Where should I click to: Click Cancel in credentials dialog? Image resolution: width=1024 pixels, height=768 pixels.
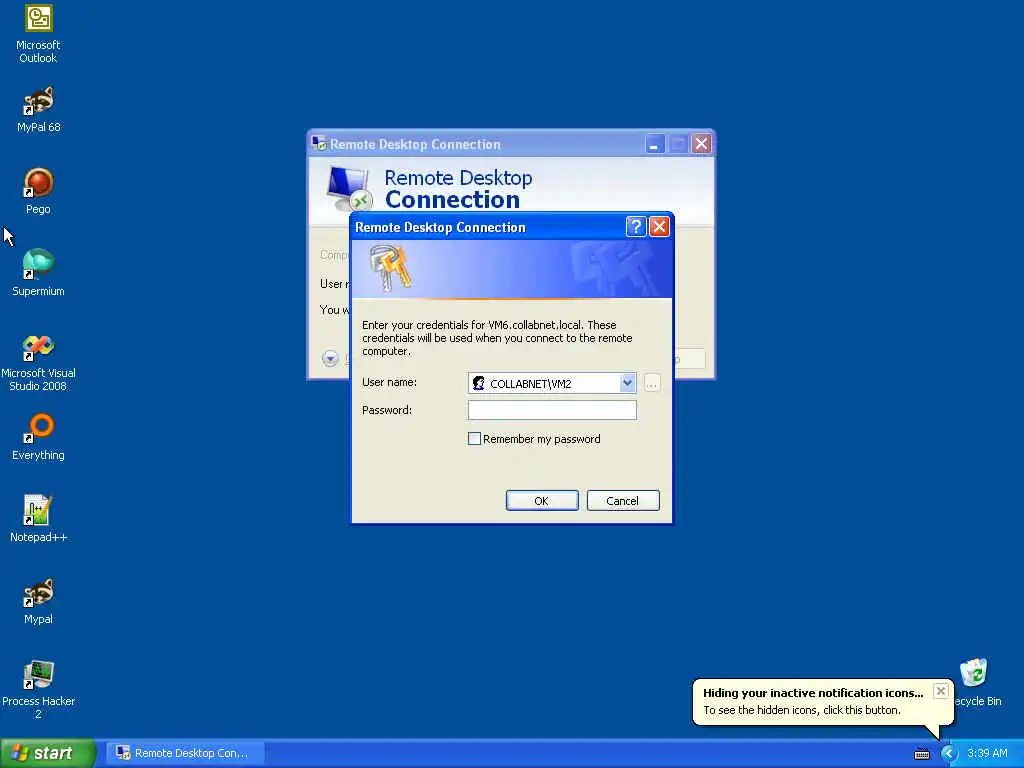[623, 501]
